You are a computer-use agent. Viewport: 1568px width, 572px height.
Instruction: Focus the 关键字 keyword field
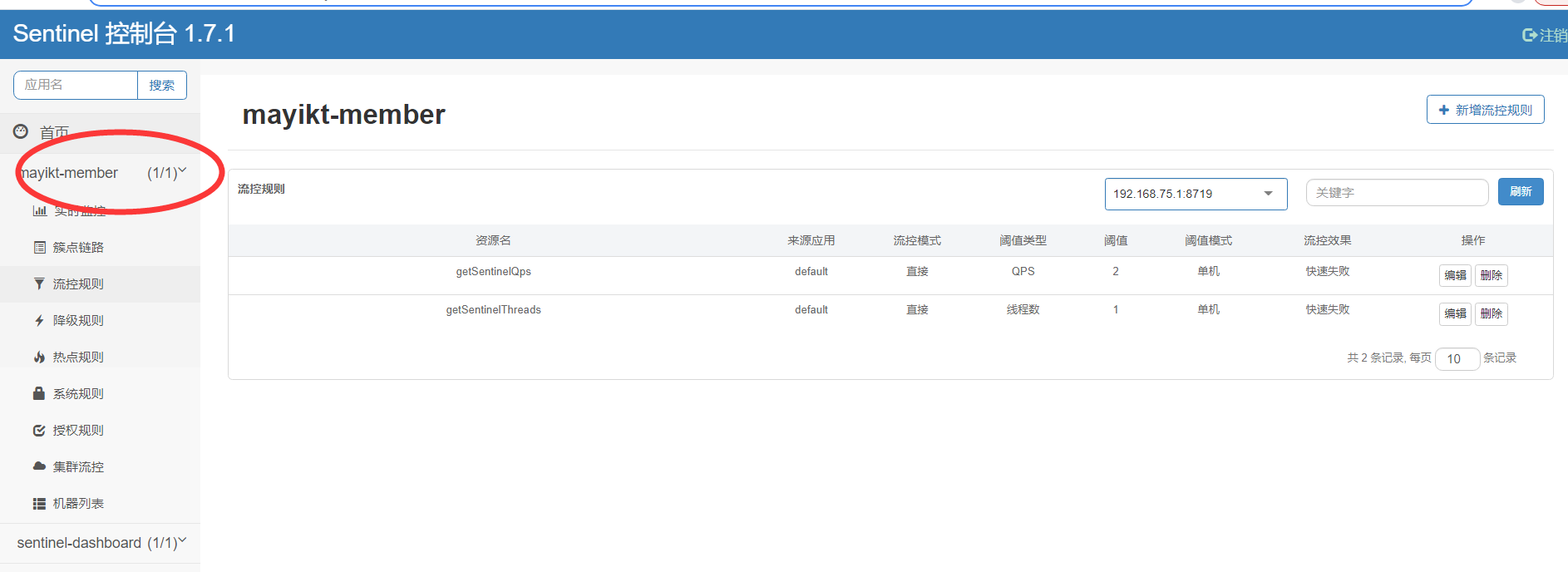(x=1397, y=192)
